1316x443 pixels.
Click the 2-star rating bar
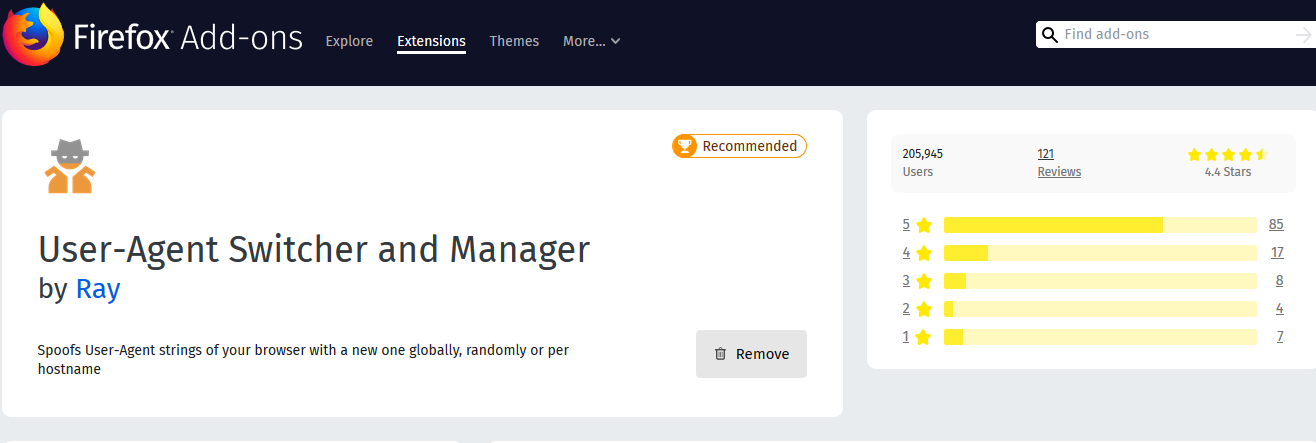click(x=1100, y=309)
